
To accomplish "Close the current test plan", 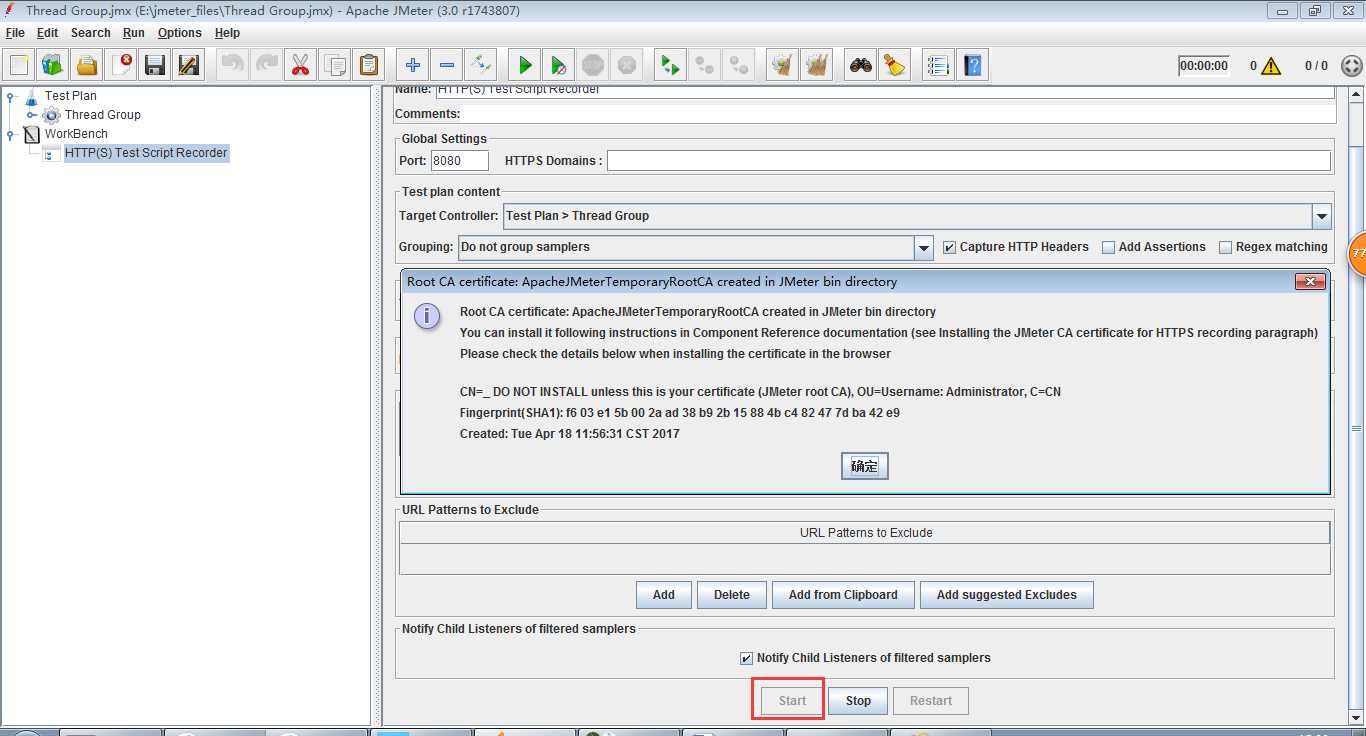I will pos(121,65).
